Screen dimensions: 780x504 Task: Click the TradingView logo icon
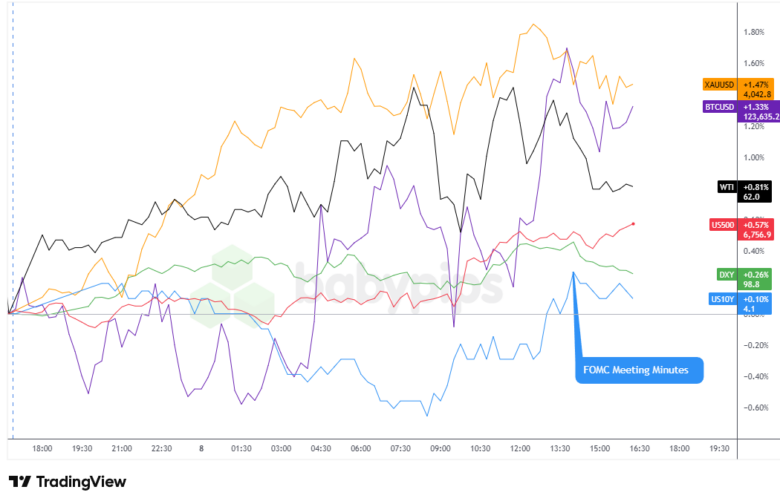coord(19,482)
